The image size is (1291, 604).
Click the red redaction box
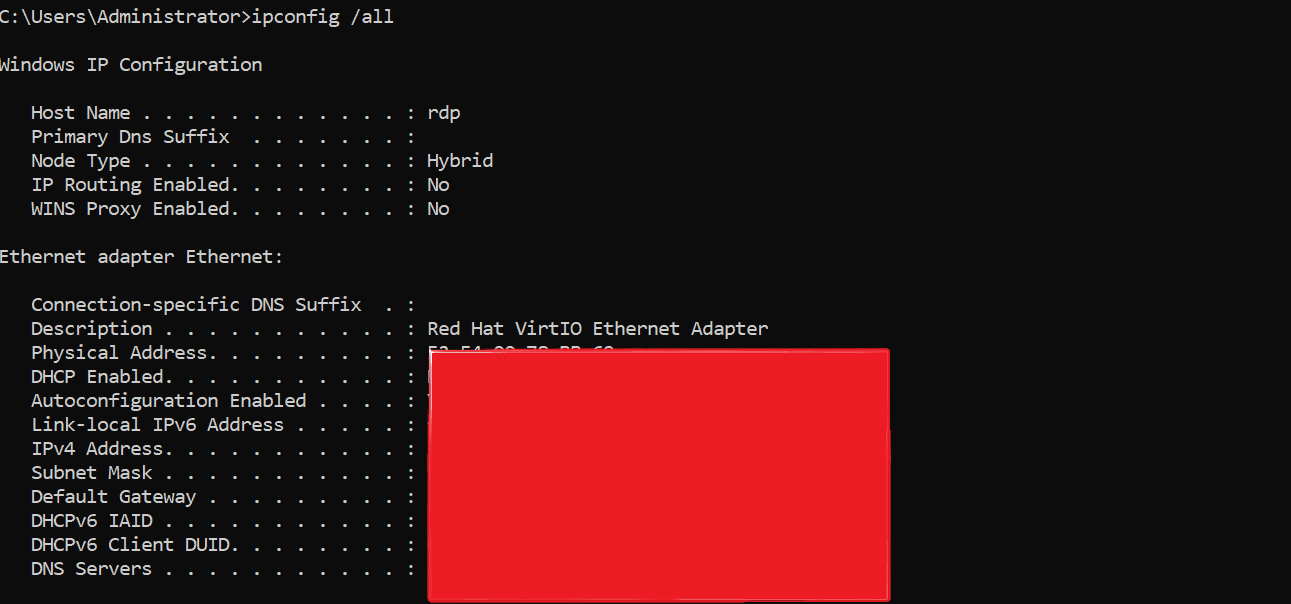coord(658,475)
